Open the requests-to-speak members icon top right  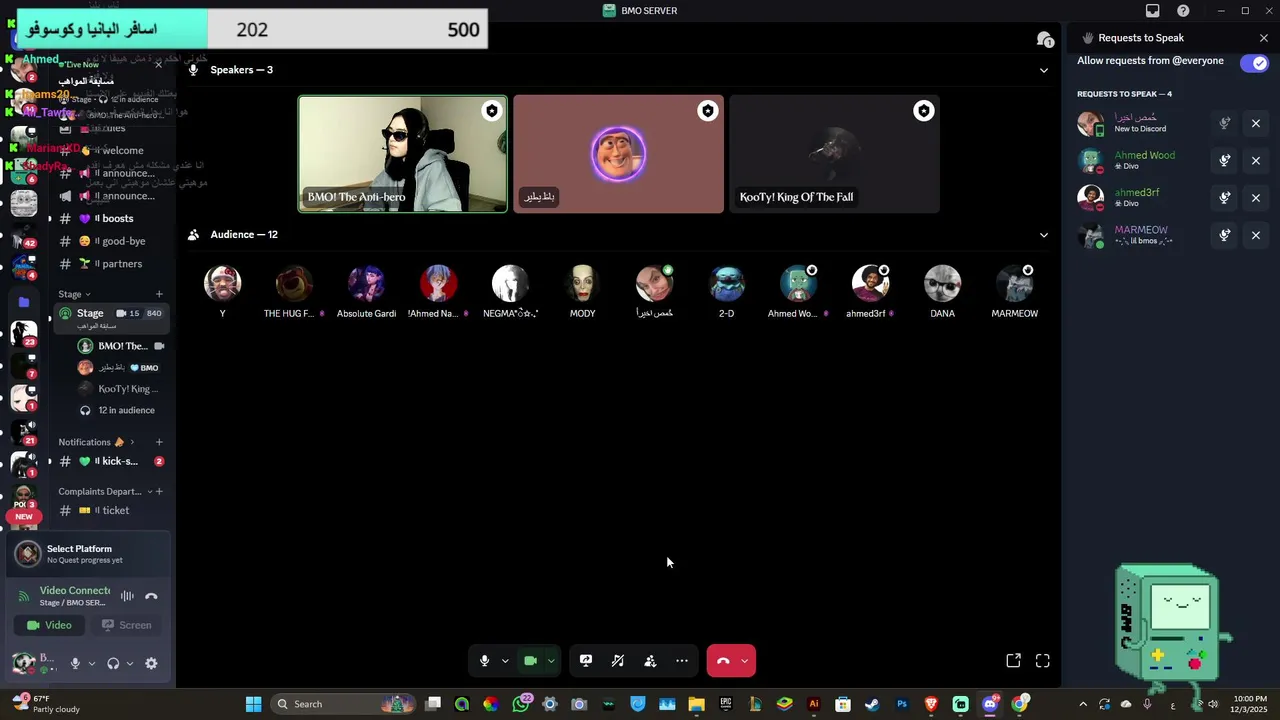(x=1044, y=39)
